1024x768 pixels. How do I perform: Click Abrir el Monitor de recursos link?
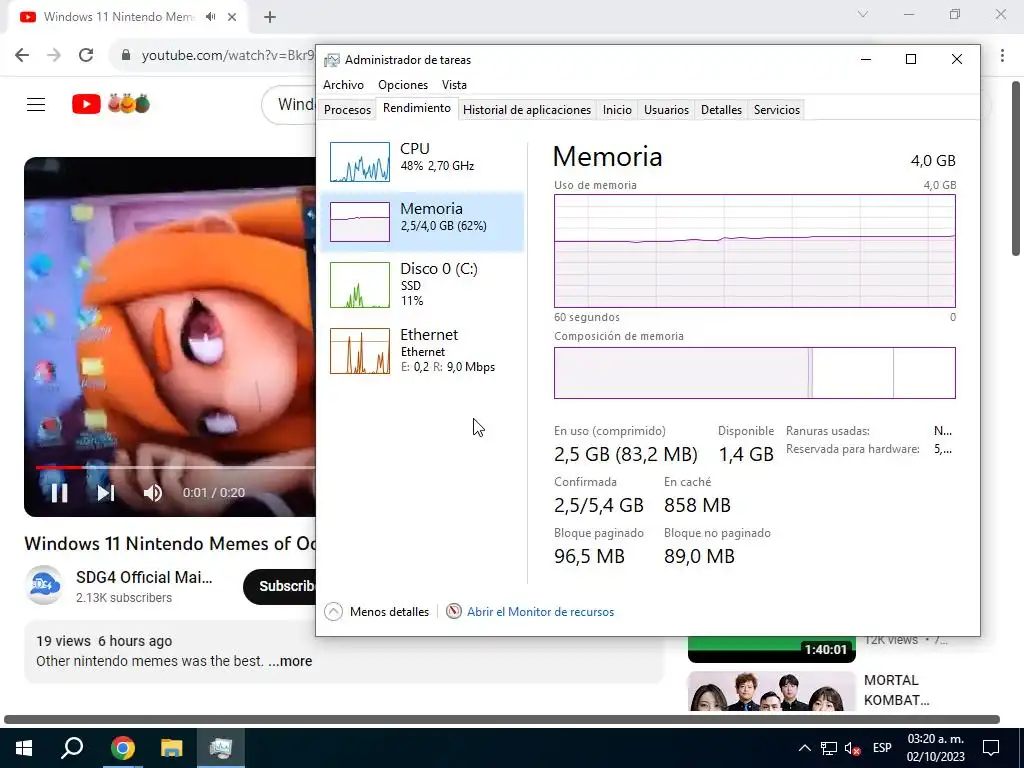540,612
